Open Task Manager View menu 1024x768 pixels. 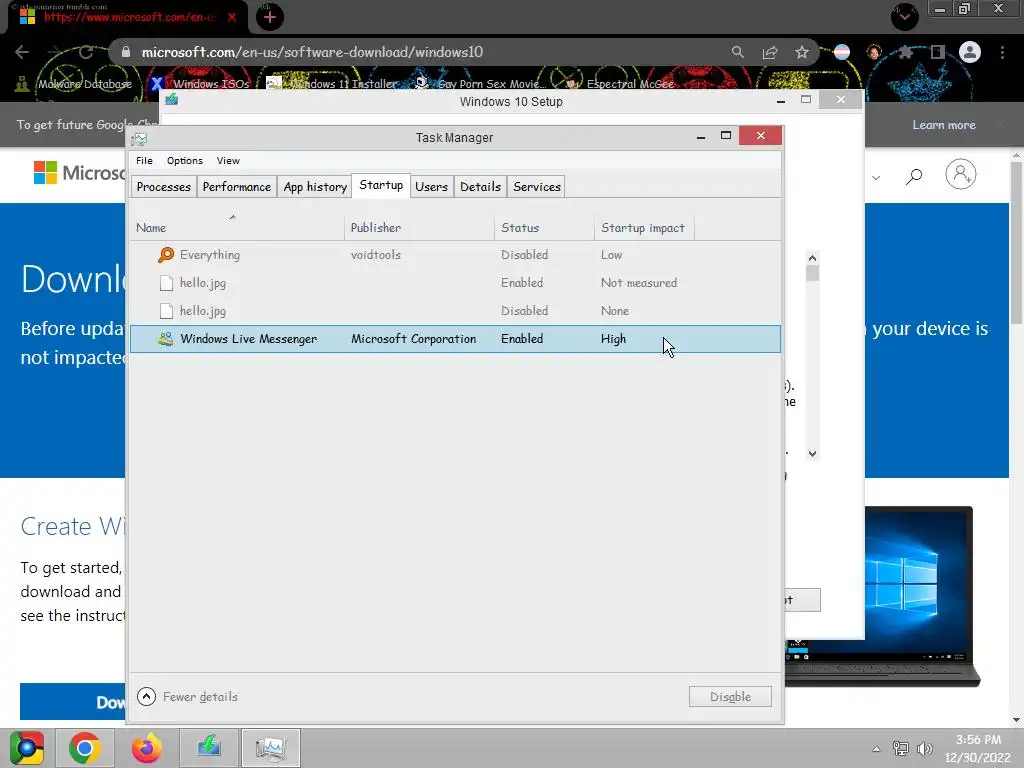(228, 161)
